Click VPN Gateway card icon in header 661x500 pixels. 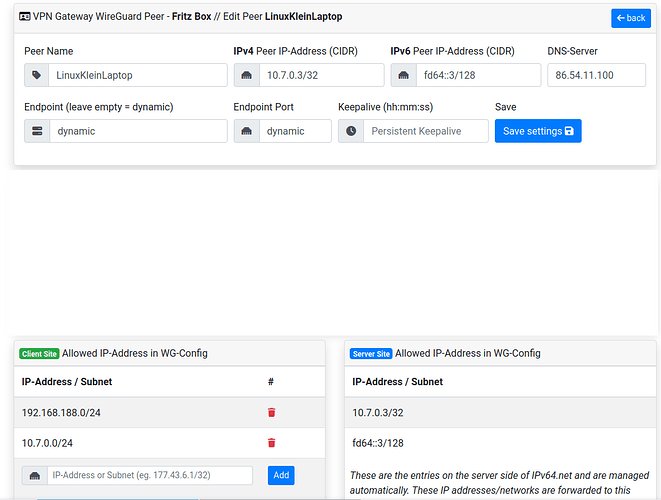coord(25,17)
